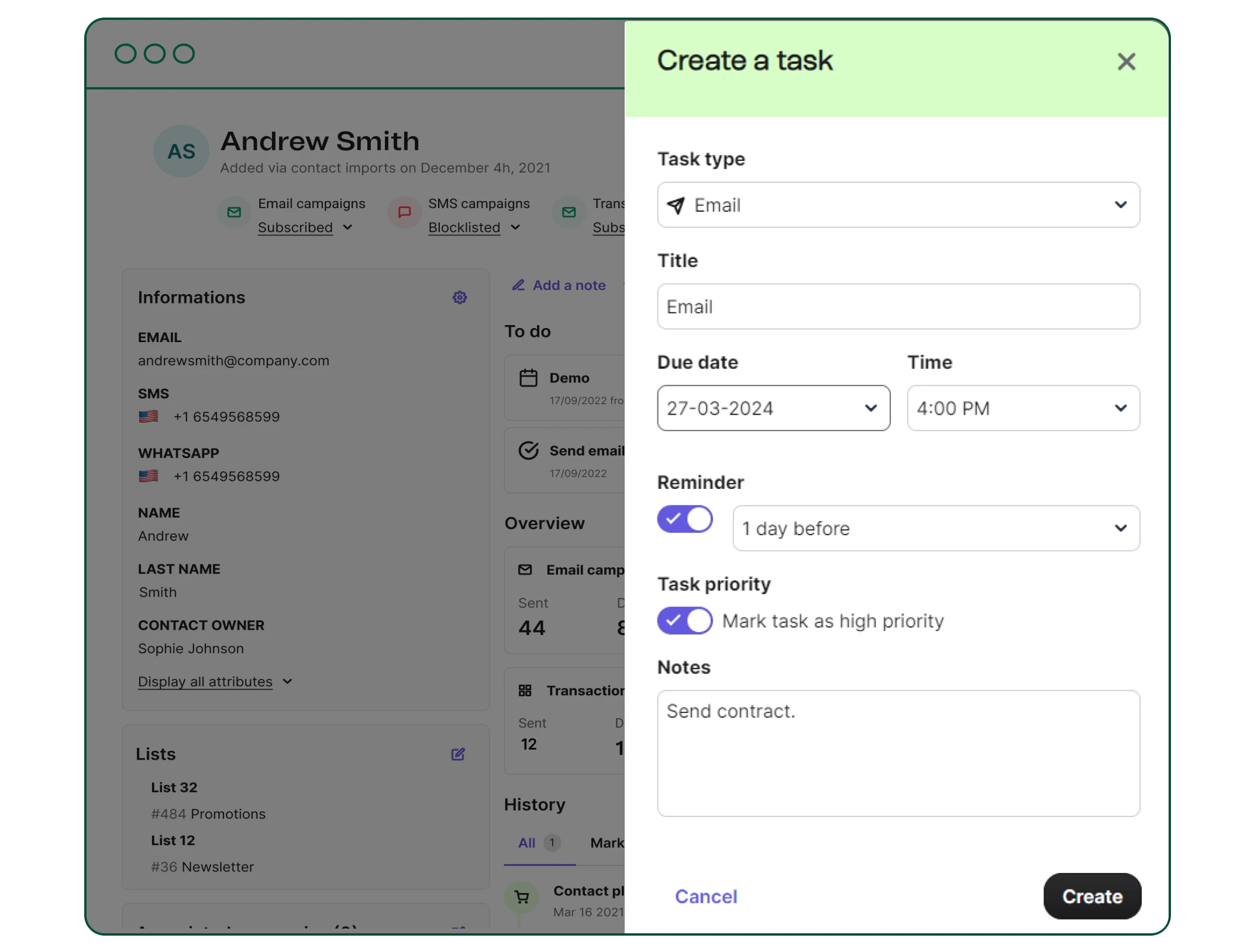
Task: Click the edit pencil icon on Lists panel
Action: click(x=458, y=755)
